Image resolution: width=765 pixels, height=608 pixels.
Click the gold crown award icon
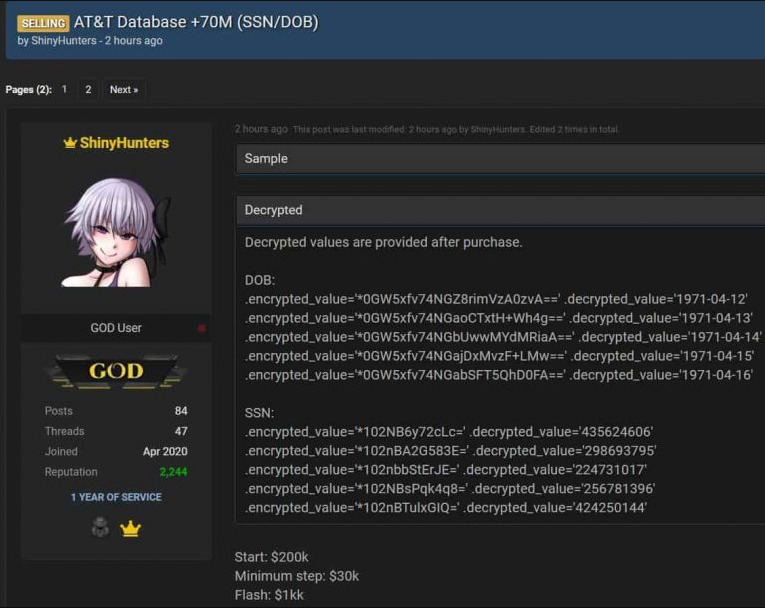130,529
